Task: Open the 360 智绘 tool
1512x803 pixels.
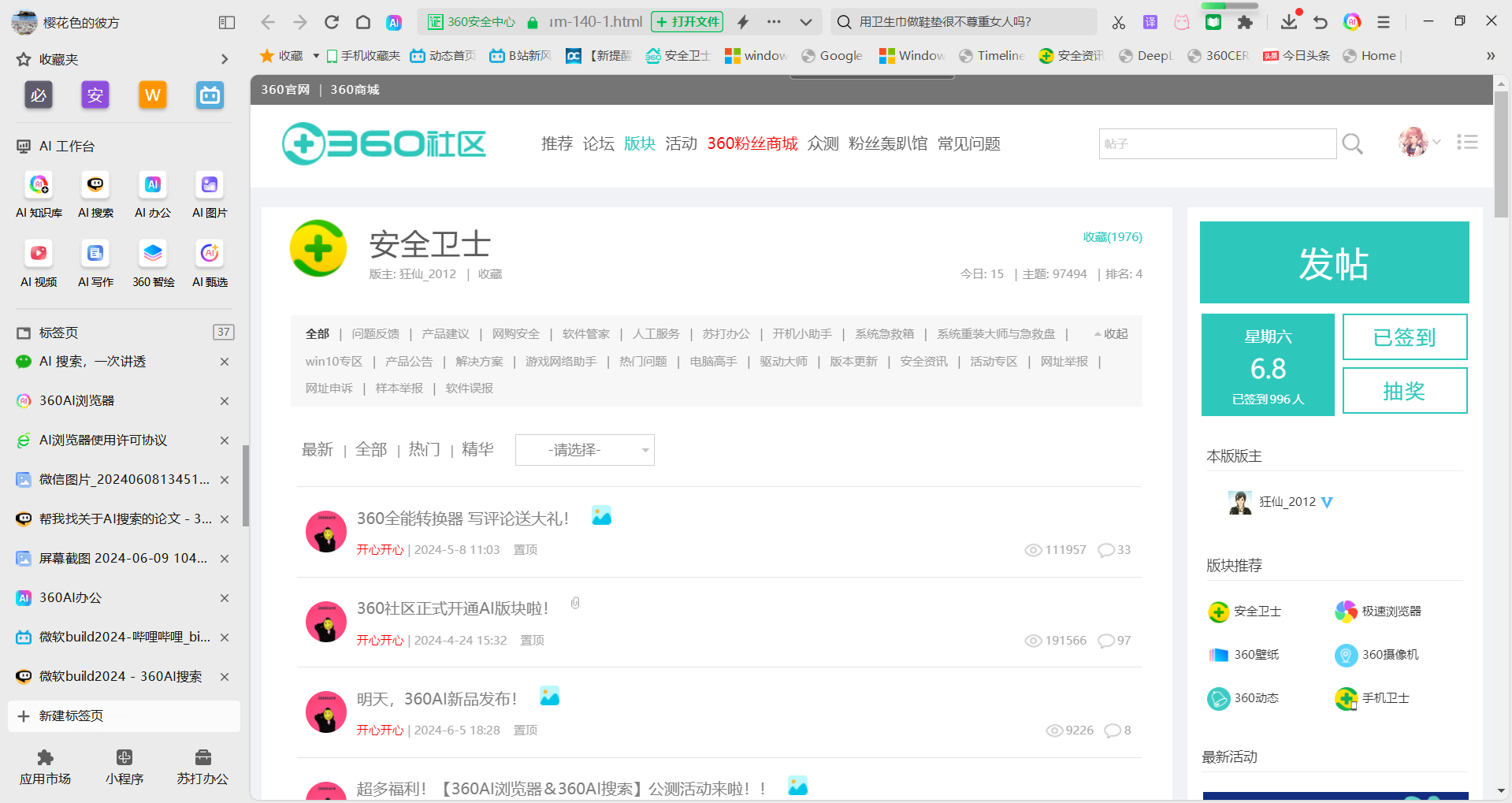Action: (x=153, y=264)
